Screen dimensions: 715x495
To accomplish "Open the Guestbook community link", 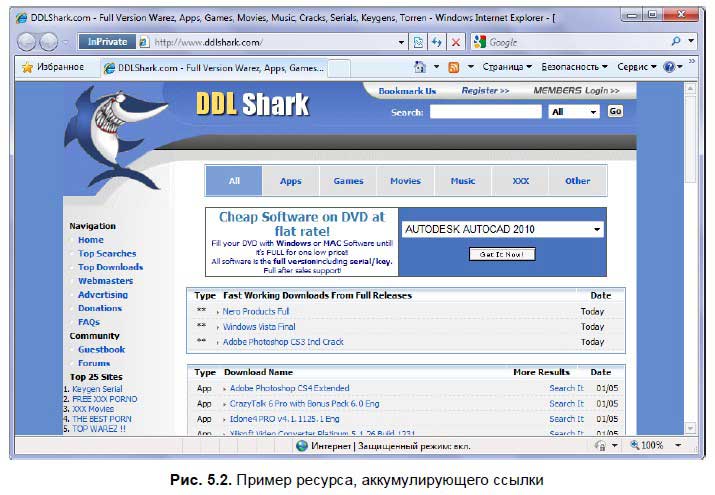I will pyautogui.click(x=101, y=350).
